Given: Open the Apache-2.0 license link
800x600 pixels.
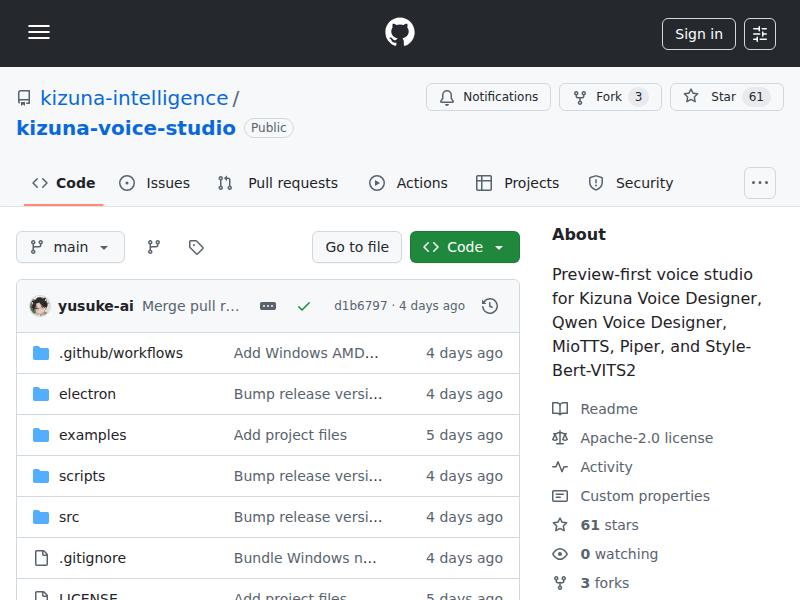Looking at the screenshot, I should click(x=646, y=437).
